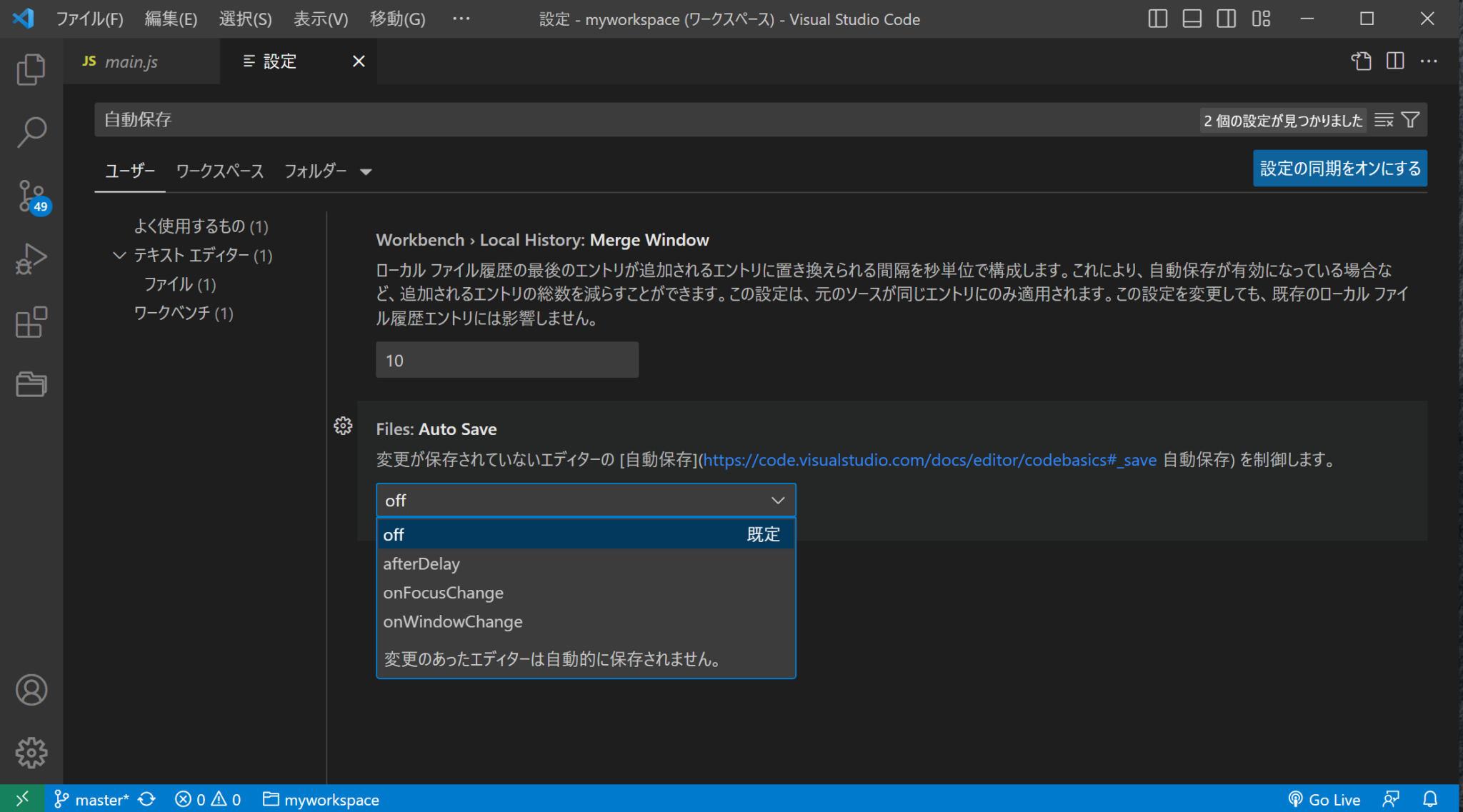
Task: Open the Explorer view in activity bar
Action: pyautogui.click(x=31, y=69)
